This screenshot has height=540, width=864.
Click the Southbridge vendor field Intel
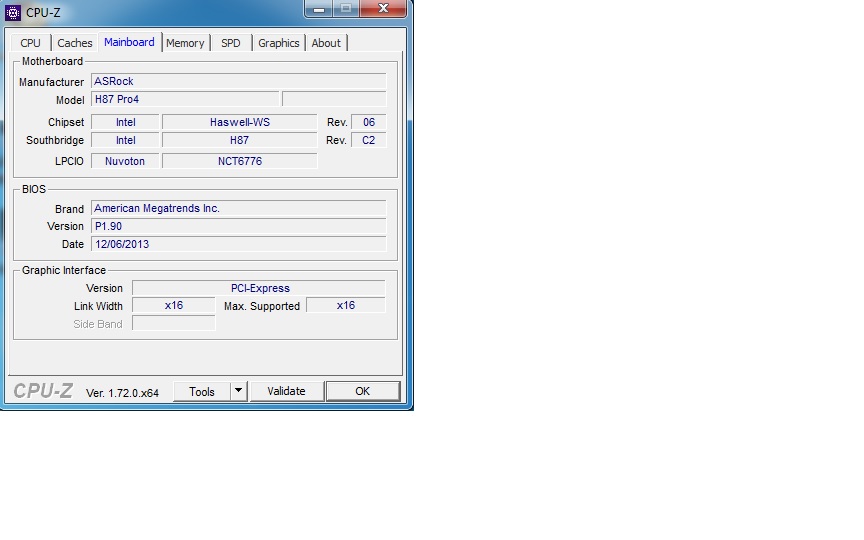click(x=126, y=141)
